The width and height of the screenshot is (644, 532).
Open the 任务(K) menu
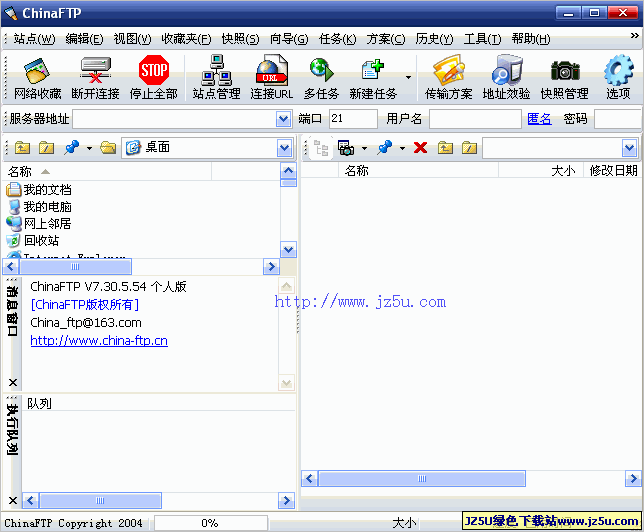[337, 39]
